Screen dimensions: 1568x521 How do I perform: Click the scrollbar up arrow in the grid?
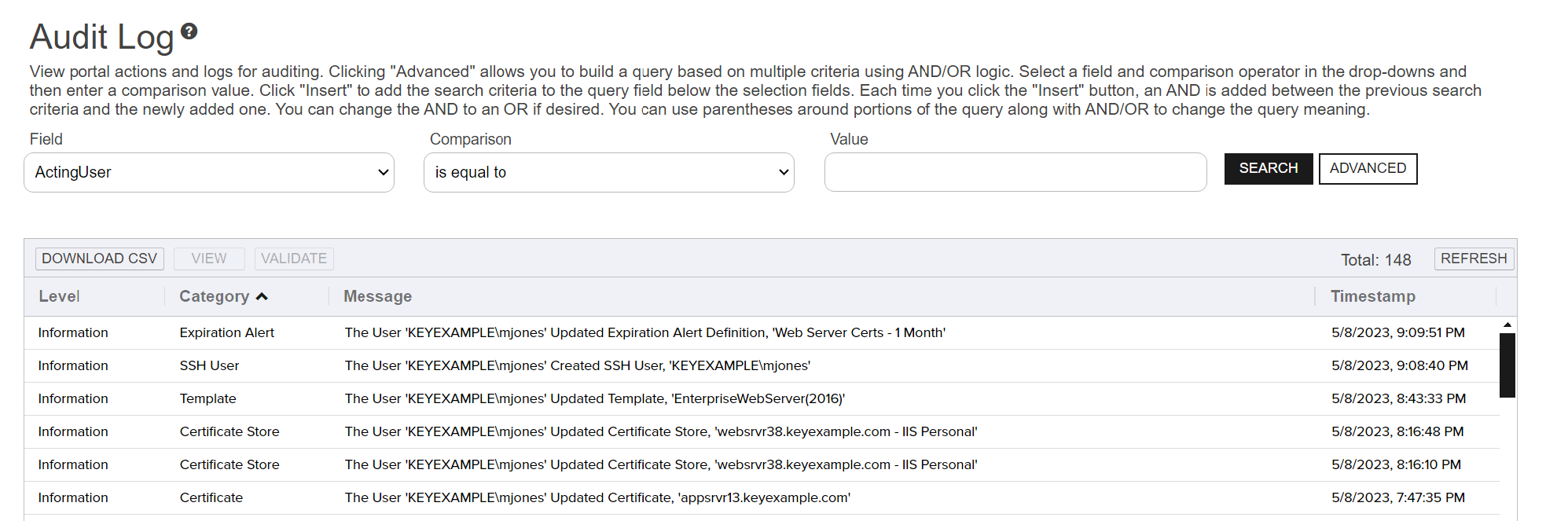[x=1507, y=325]
